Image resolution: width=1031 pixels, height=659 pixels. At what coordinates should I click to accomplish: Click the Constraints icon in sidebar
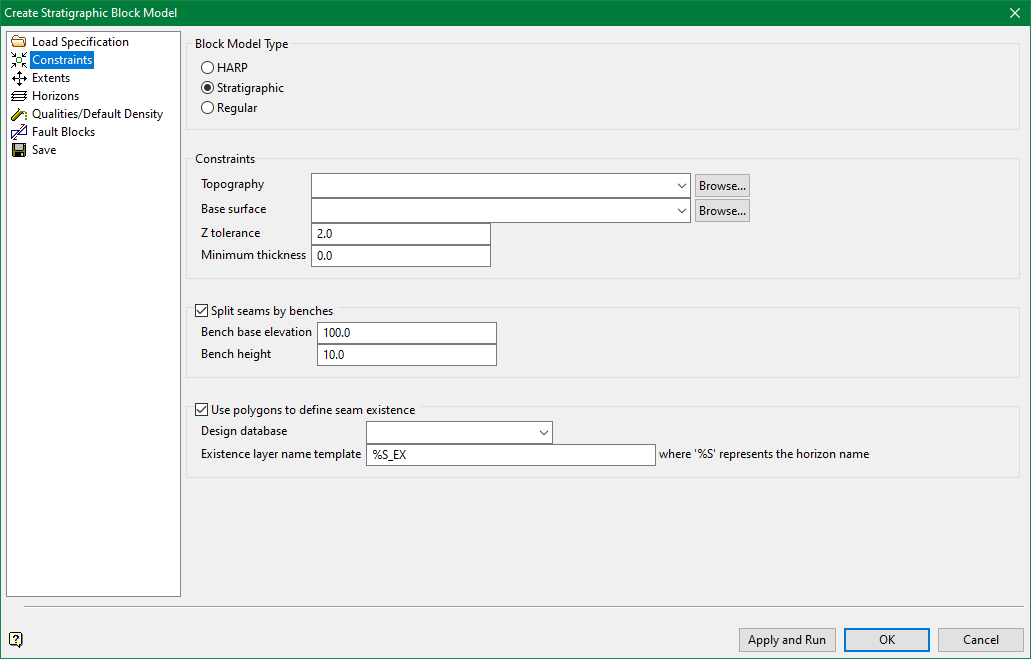coord(18,60)
